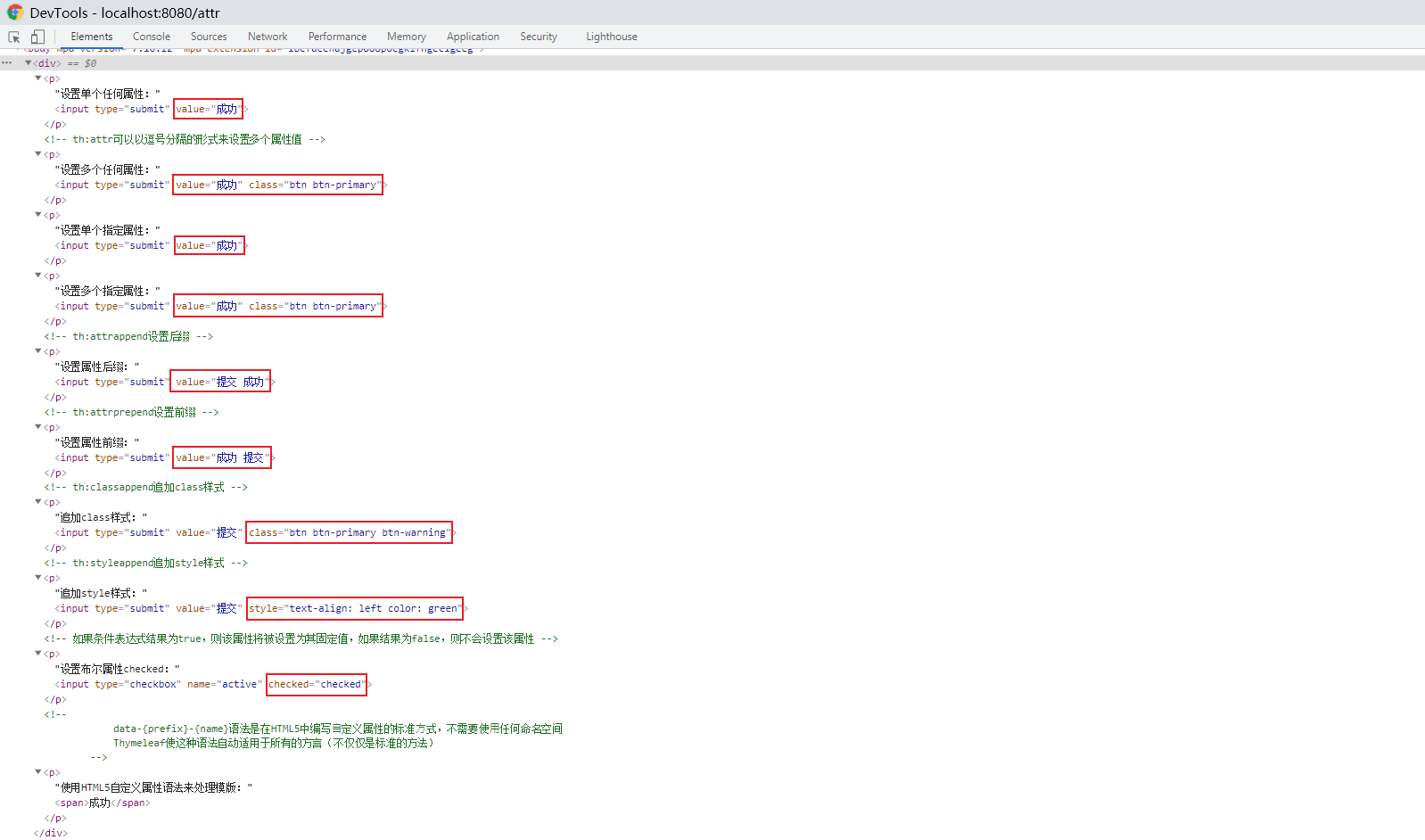Select comment line starting with Thymeleaf
The width and height of the screenshot is (1425, 840).
click(274, 743)
